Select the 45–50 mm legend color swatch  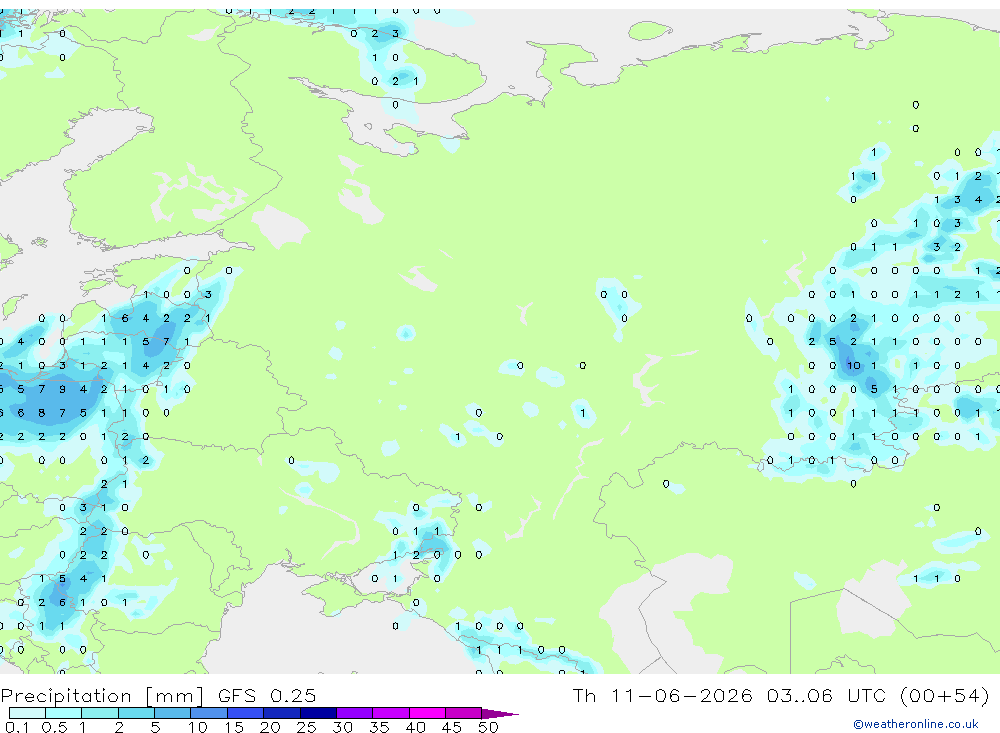pos(463,713)
